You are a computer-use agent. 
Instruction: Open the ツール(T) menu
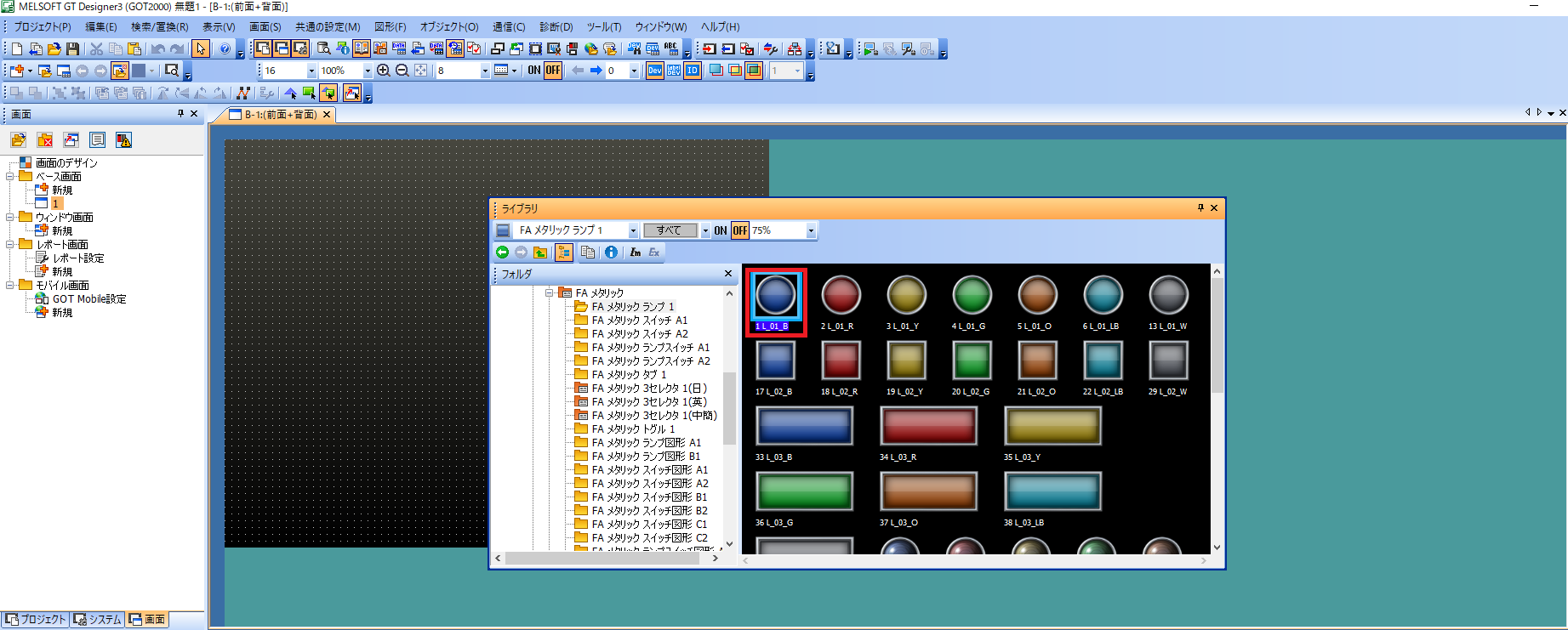pyautogui.click(x=604, y=27)
